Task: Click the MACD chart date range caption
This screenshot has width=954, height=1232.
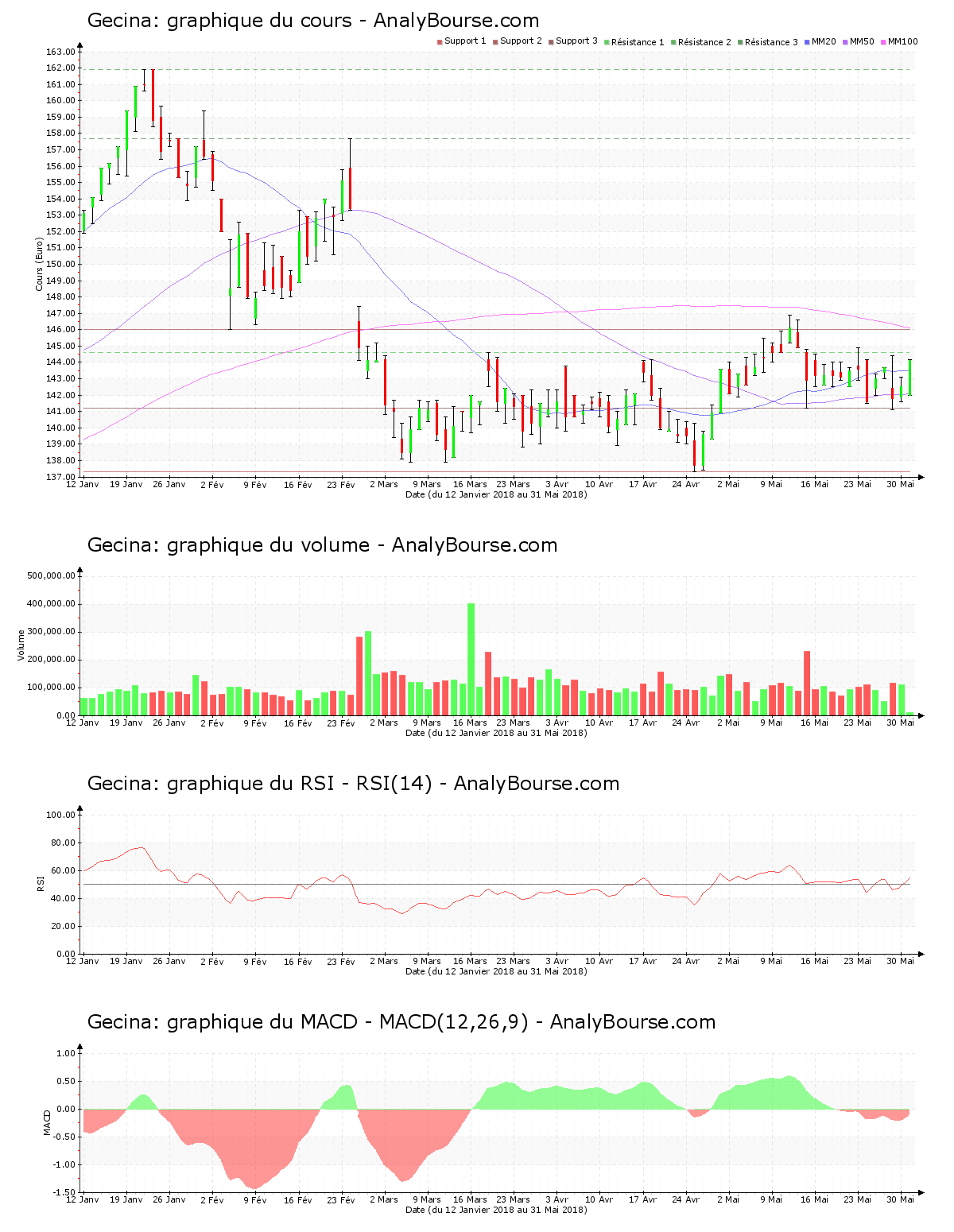Action: point(496,1210)
